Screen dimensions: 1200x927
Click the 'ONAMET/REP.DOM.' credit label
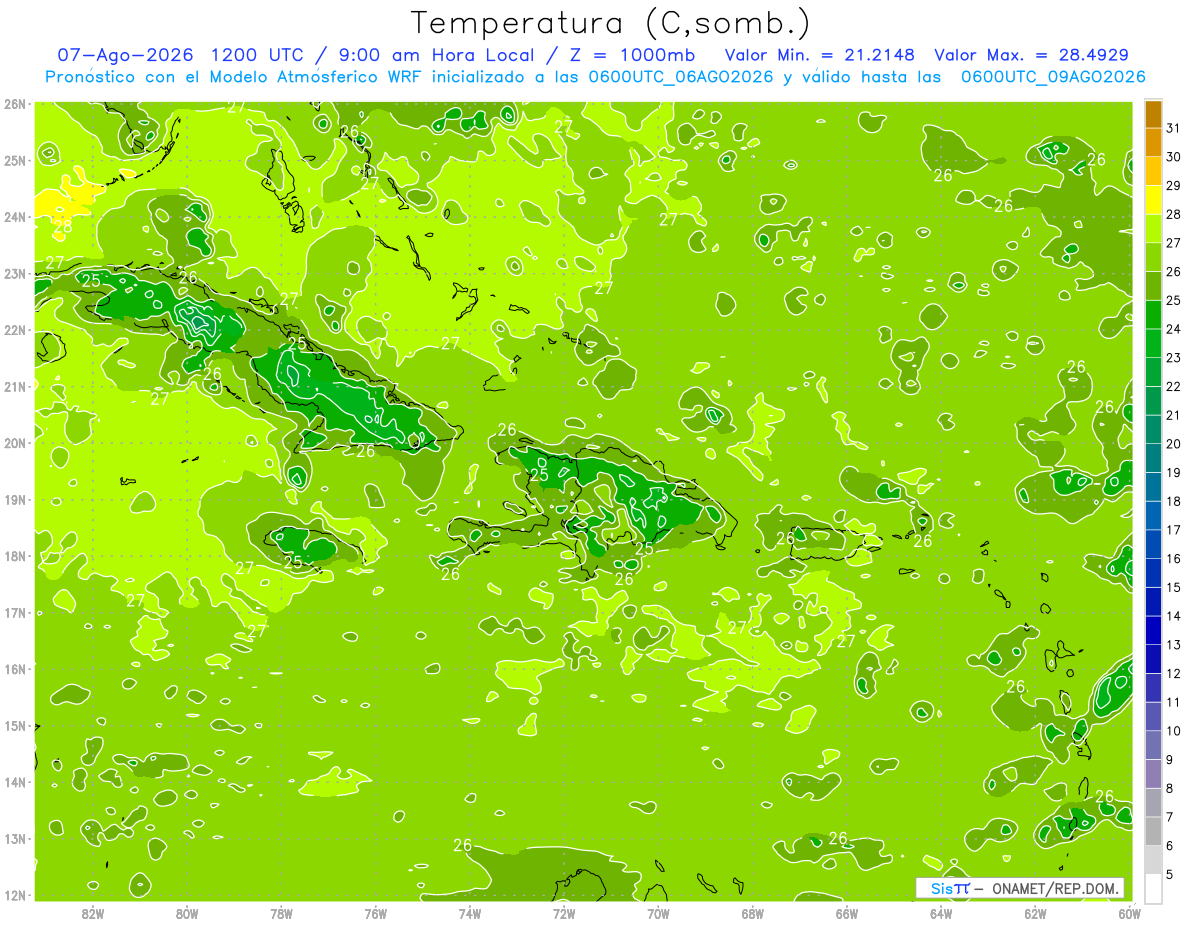1056,888
